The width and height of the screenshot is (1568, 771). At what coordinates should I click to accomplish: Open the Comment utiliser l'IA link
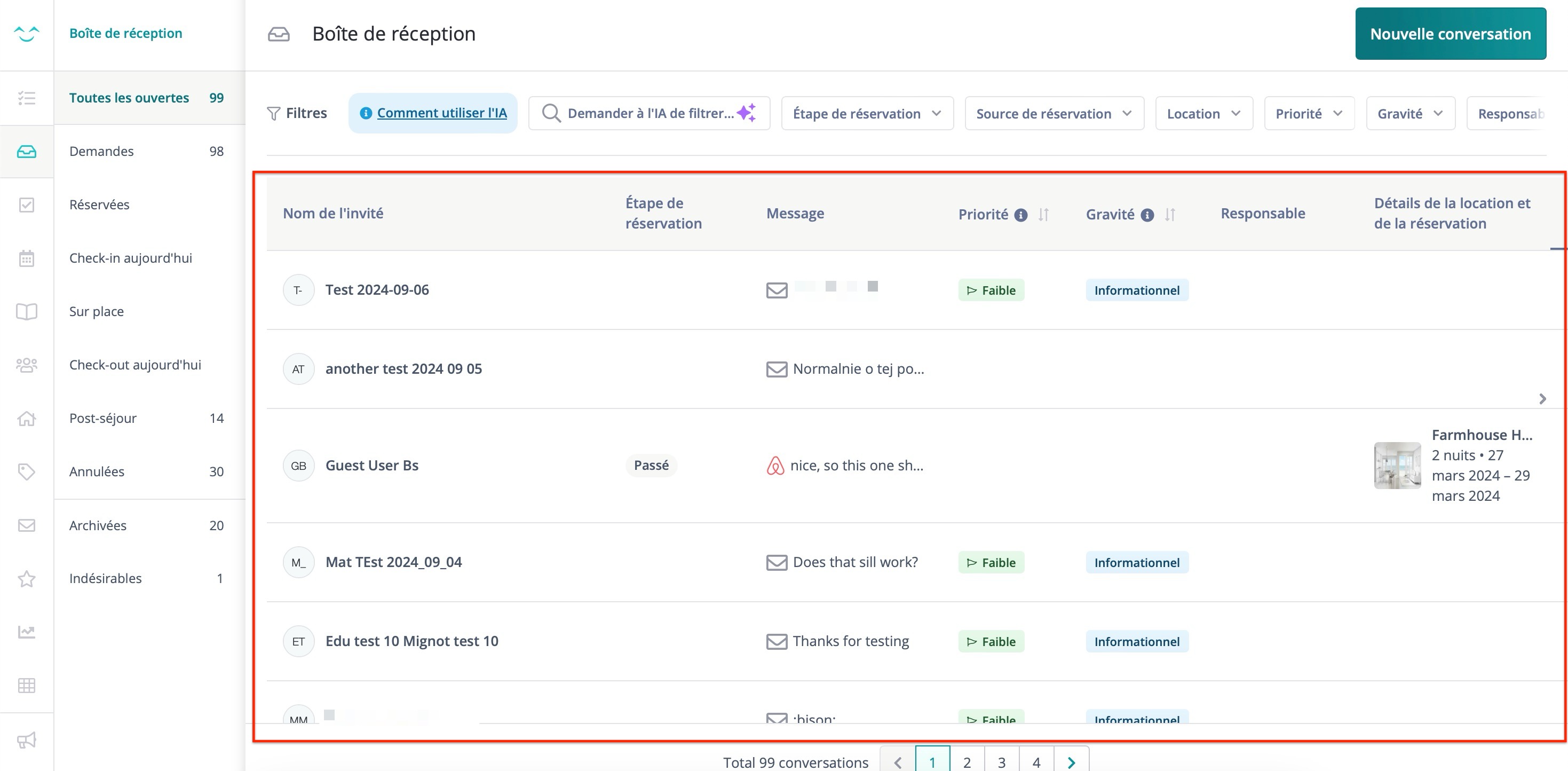click(x=441, y=113)
